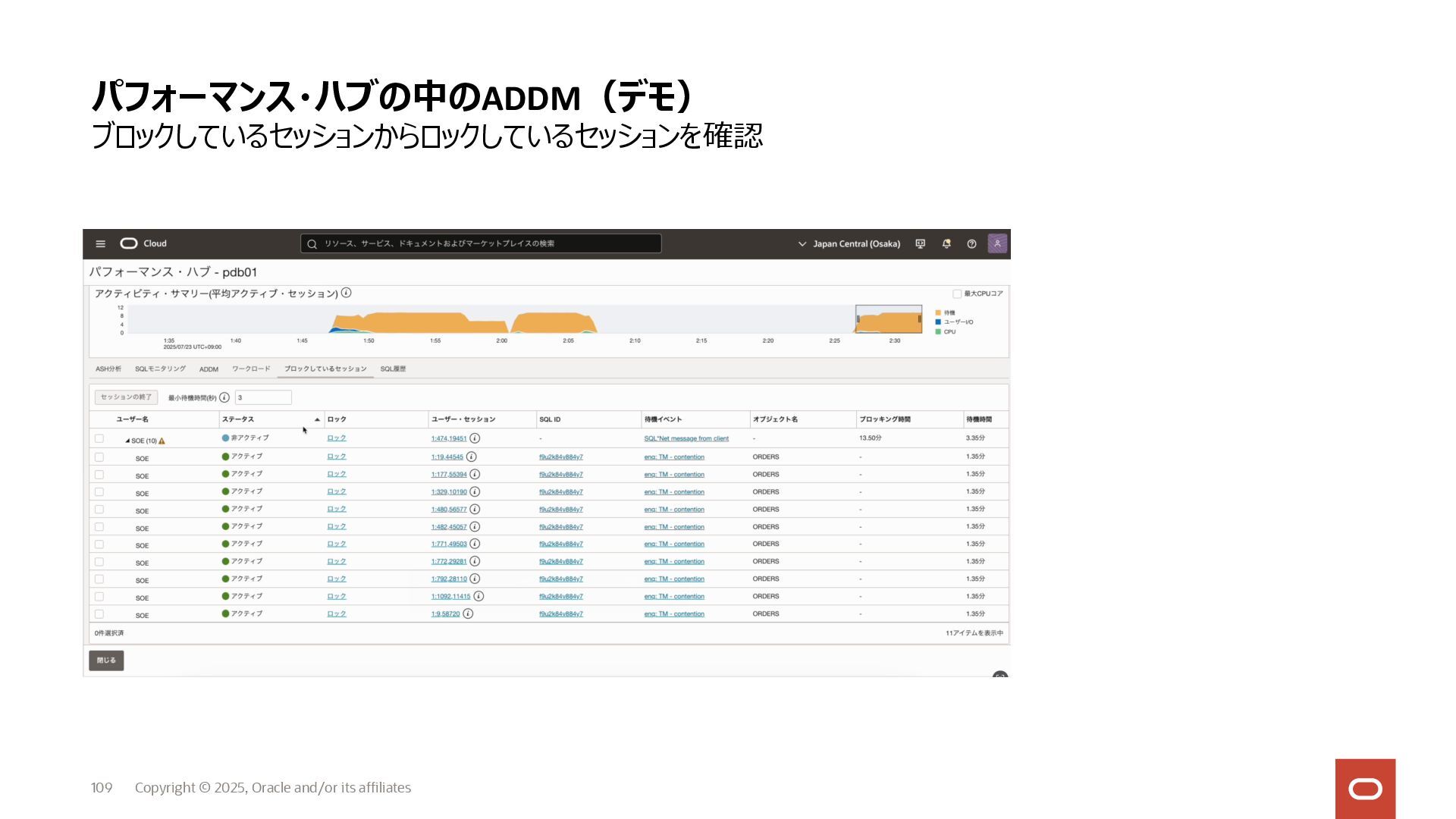Screen dimensions: 1456x819
Task: Open the help question mark icon
Action: tap(971, 244)
